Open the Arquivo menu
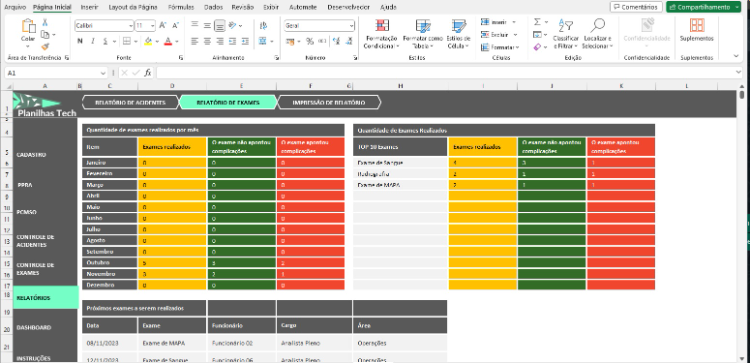750x363 pixels. coord(15,7)
